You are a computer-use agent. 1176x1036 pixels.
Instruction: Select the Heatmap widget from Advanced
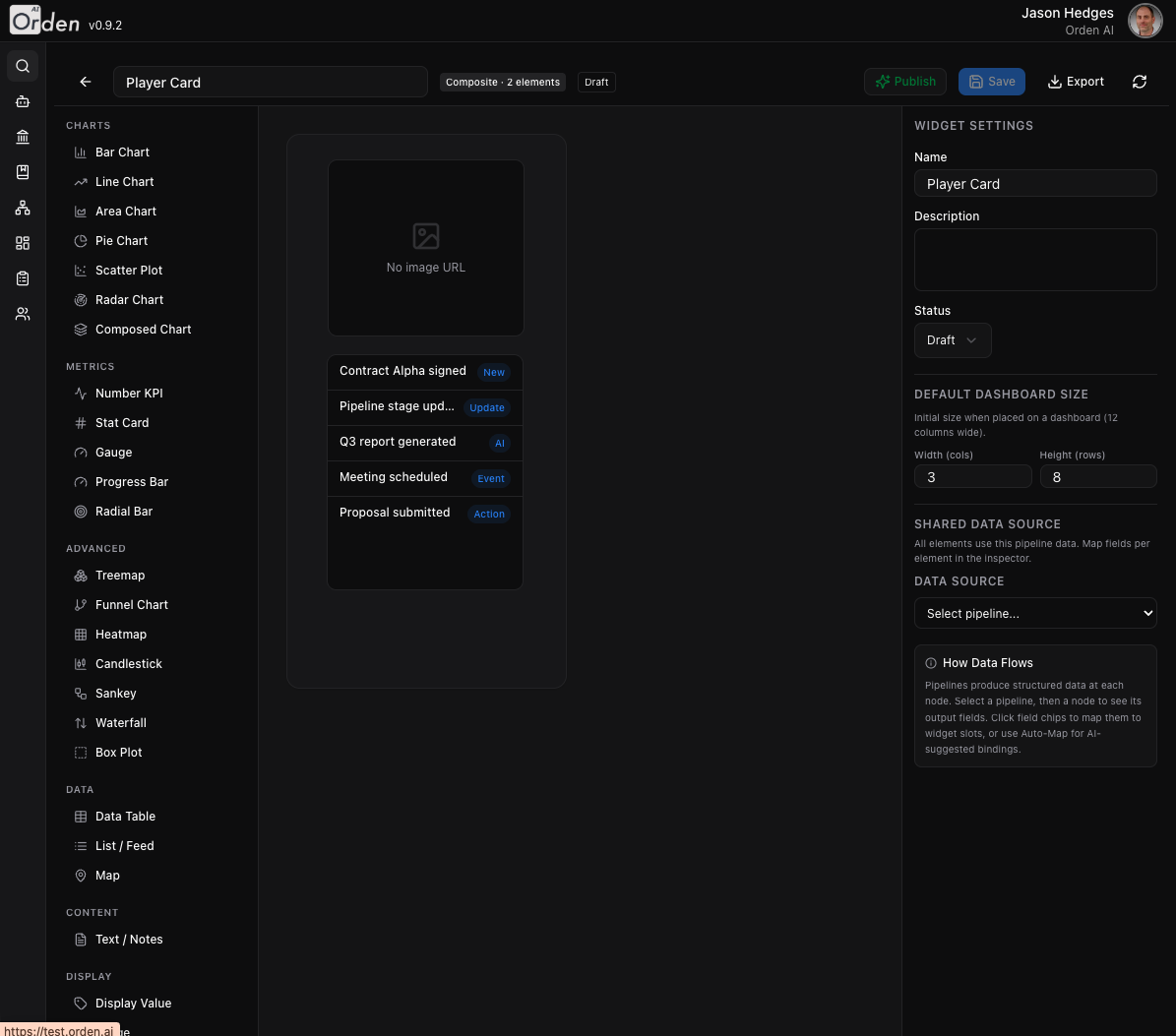click(x=120, y=634)
